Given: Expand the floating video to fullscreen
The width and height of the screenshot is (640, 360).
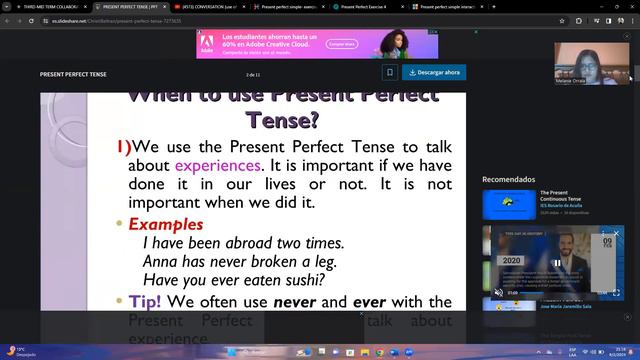Looking at the screenshot, I should (x=616, y=293).
